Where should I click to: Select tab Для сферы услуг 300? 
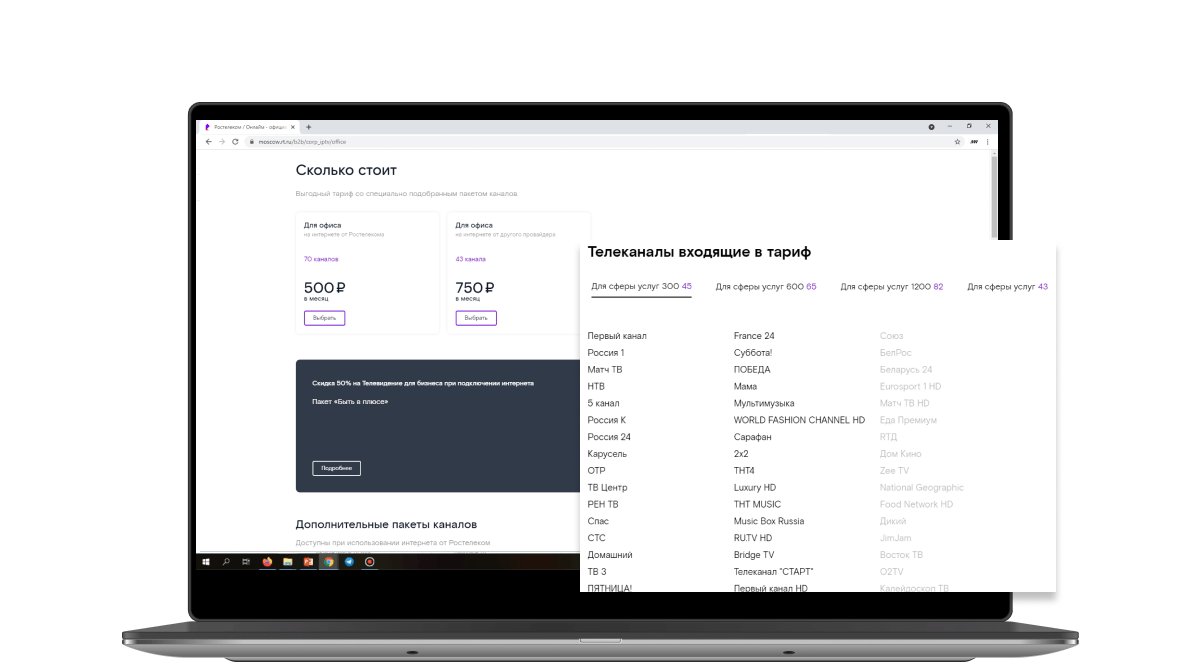coord(641,286)
